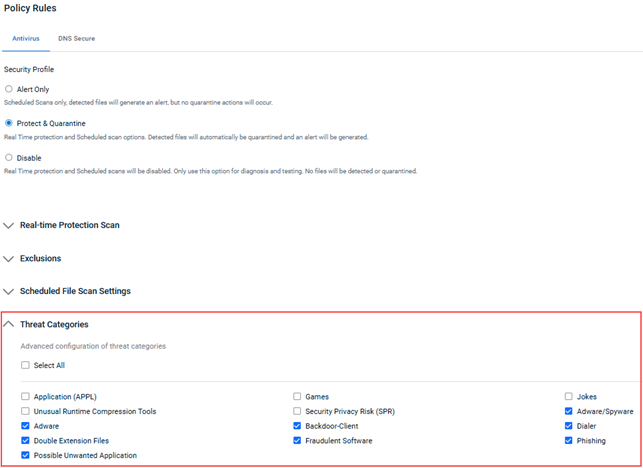This screenshot has height=468, width=643.
Task: Check Unusual Runtime Compression Tools
Action: pyautogui.click(x=25, y=411)
